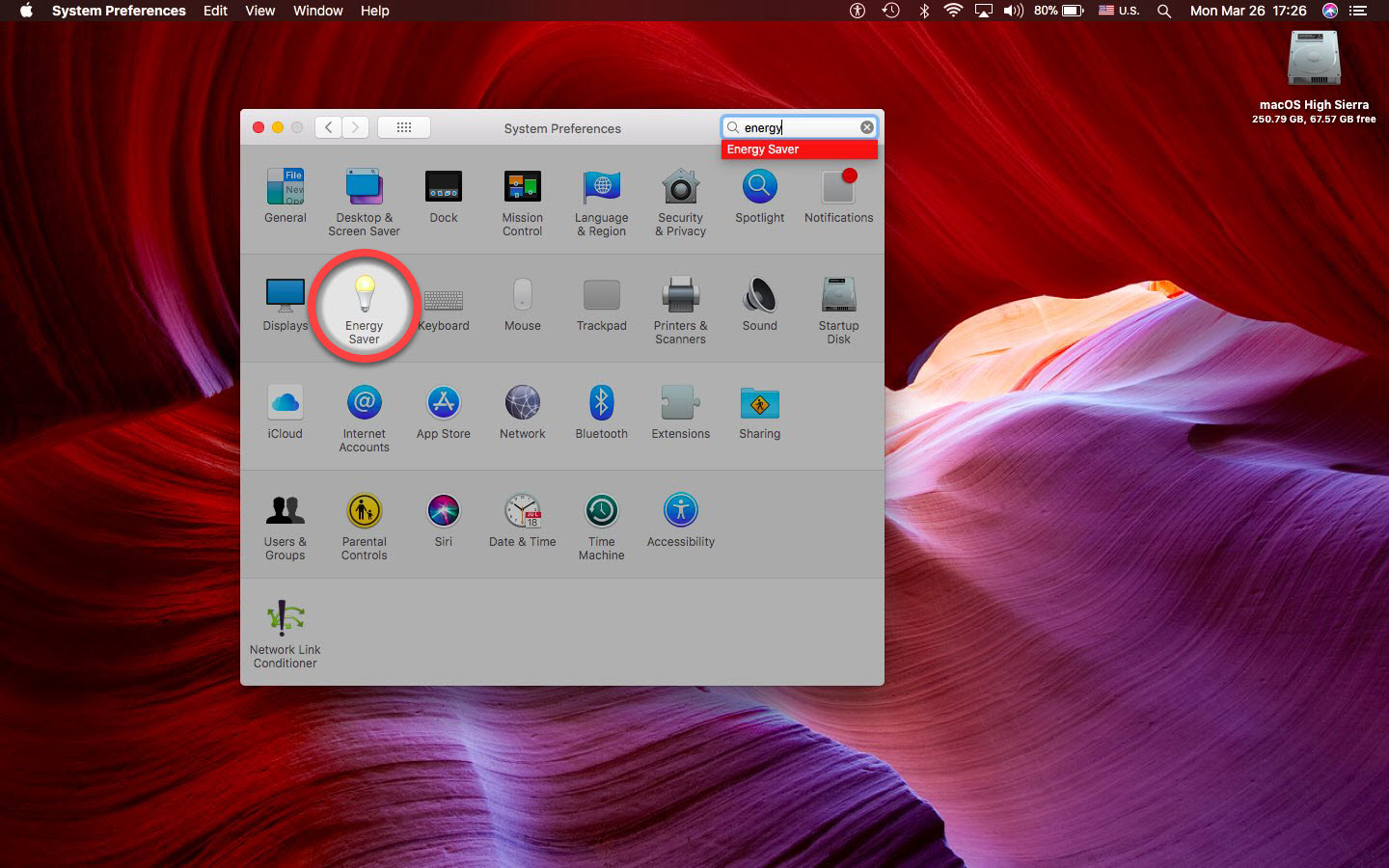
Task: Open Bluetooth preferences pane
Action: tap(601, 412)
